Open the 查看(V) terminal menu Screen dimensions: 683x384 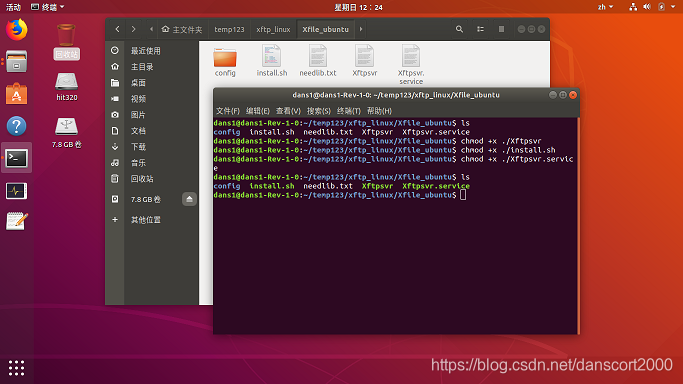pyautogui.click(x=288, y=111)
